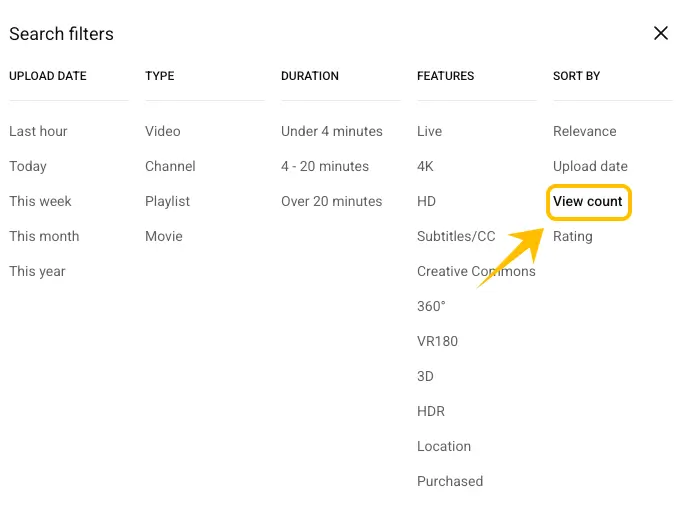Filter by 4K videos

tap(425, 166)
